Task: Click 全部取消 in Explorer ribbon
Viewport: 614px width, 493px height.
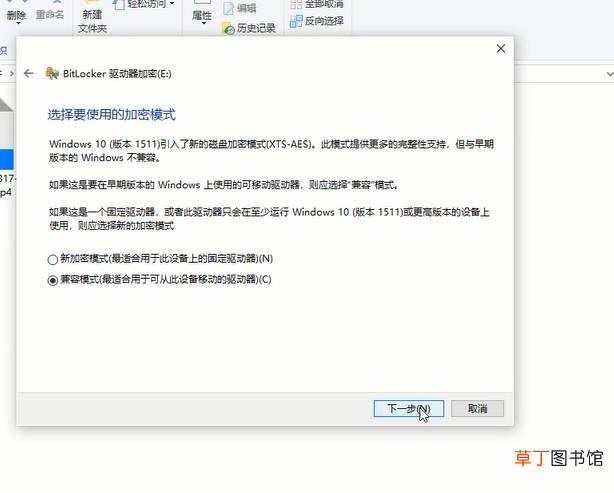Action: pos(316,4)
